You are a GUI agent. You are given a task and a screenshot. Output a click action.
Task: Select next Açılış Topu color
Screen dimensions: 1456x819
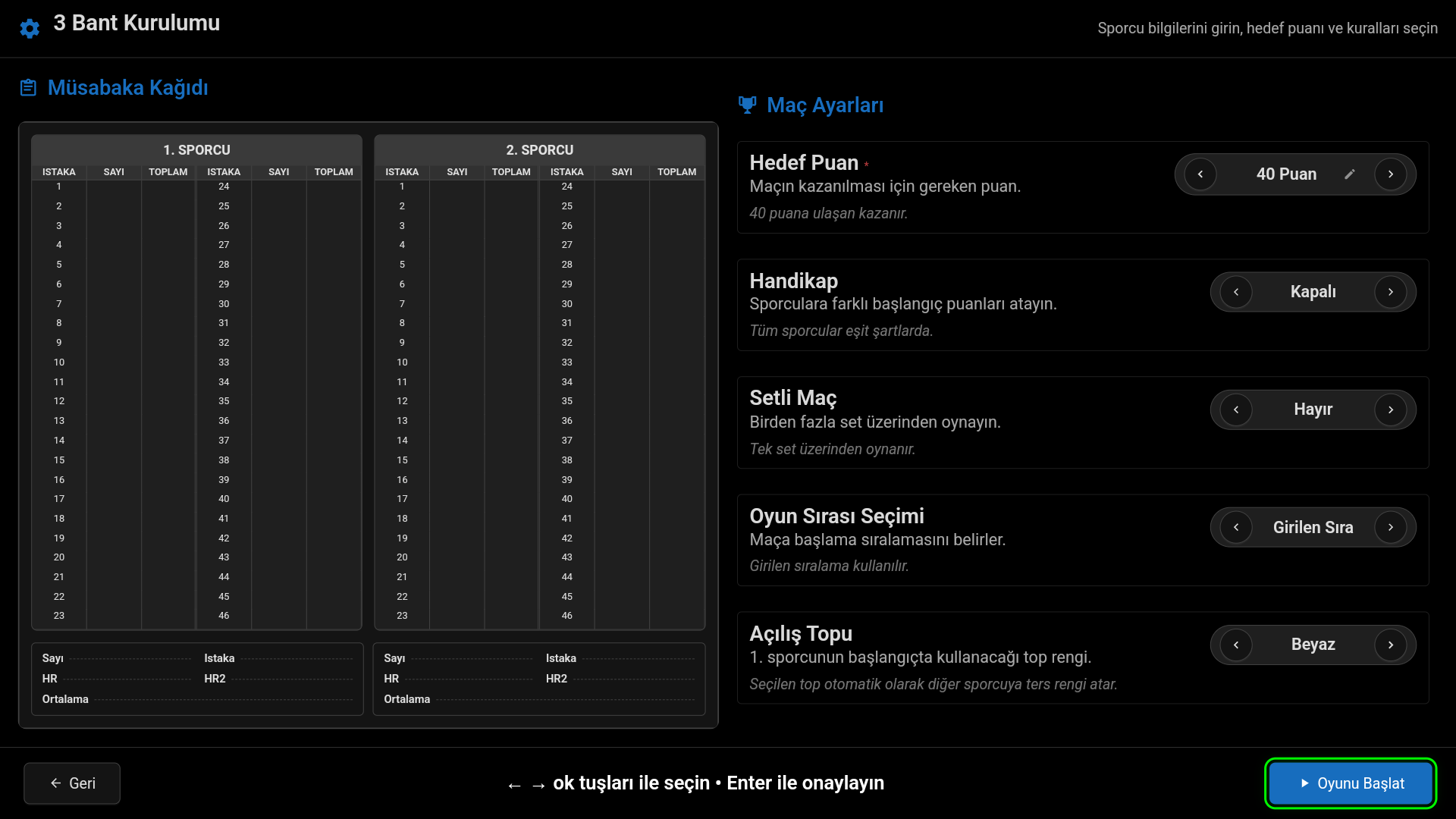1390,645
